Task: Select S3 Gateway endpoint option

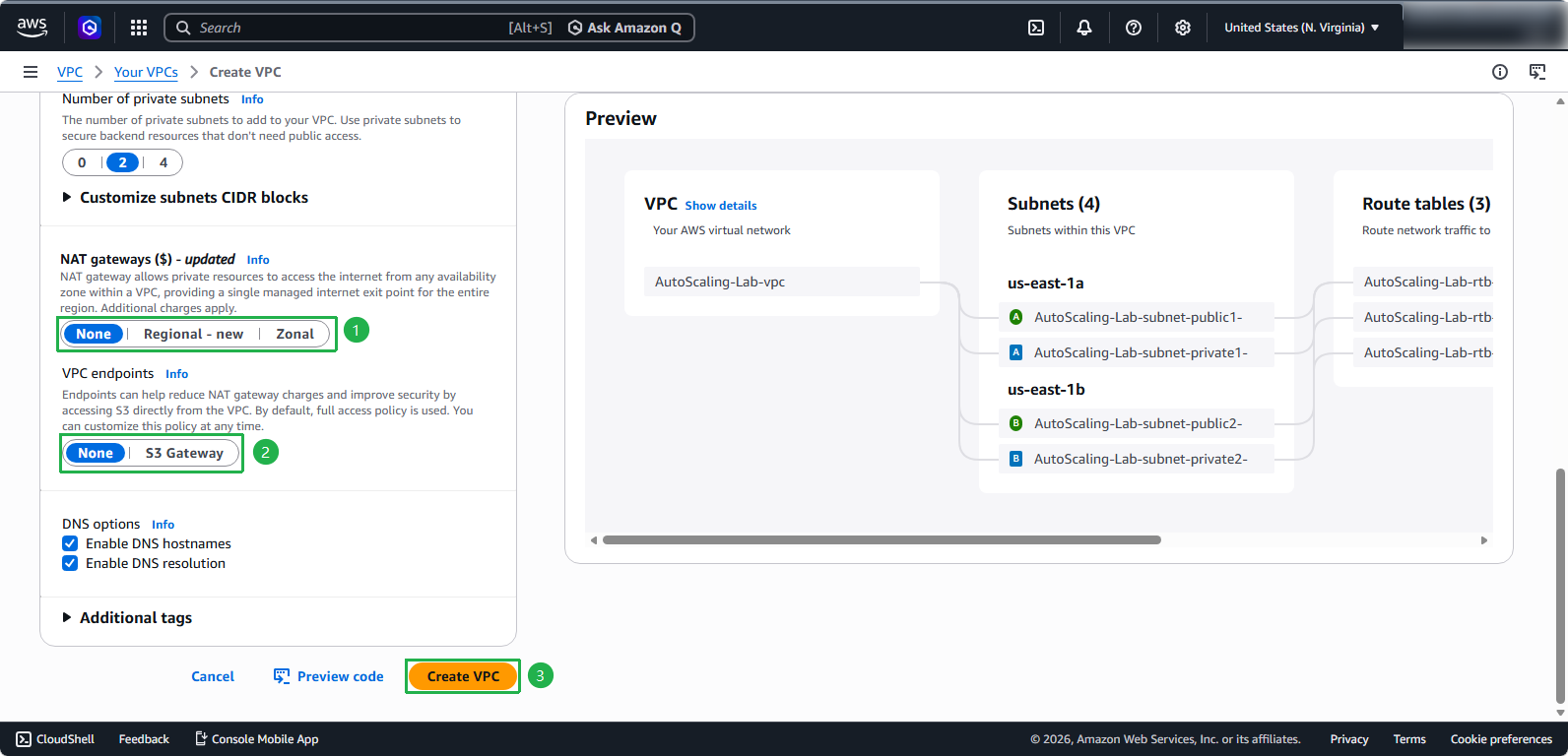Action: 184,453
